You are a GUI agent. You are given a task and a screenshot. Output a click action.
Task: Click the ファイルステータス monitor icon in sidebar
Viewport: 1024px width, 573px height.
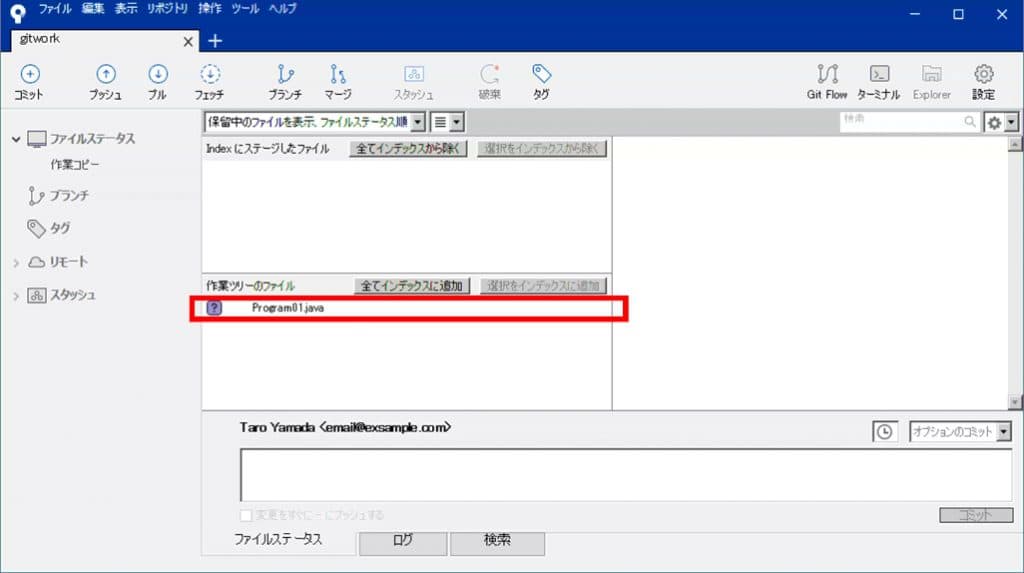coord(37,139)
